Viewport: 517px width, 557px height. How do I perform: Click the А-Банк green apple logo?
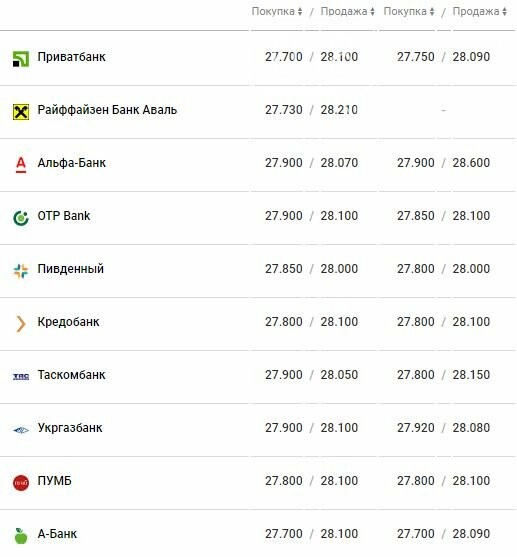coord(21,536)
